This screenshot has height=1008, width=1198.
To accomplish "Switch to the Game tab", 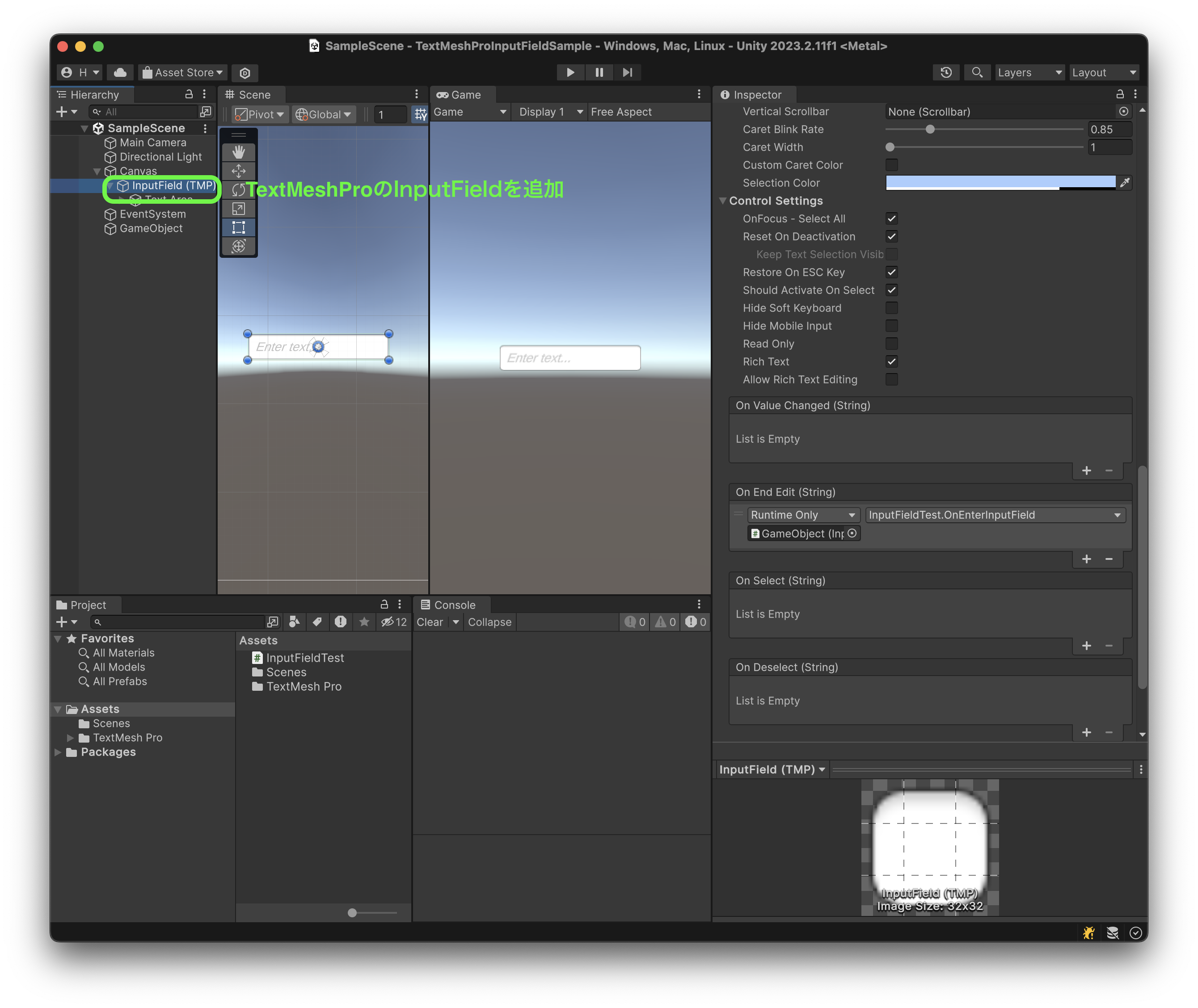I will (x=461, y=94).
